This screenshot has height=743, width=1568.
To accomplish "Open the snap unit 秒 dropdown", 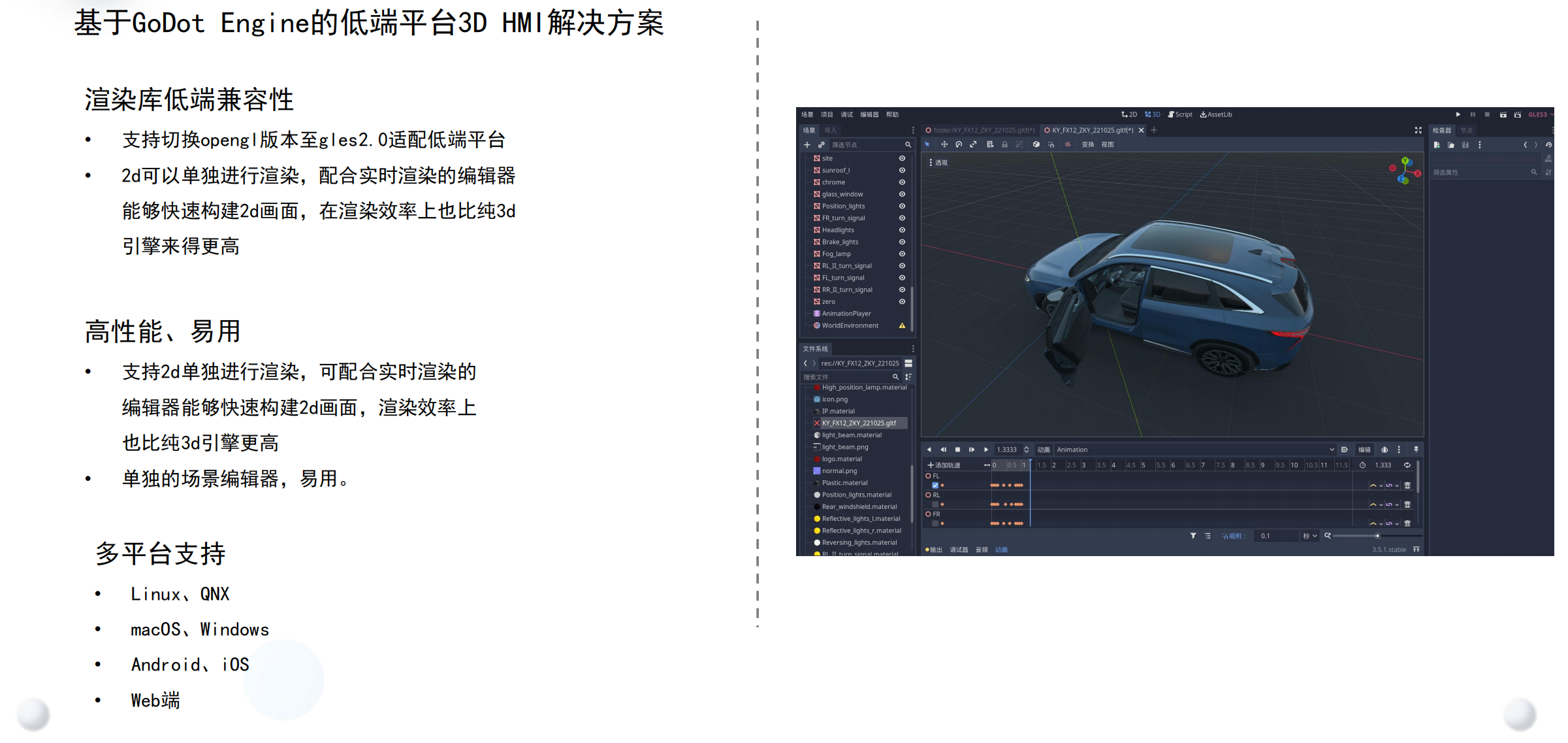I will click(x=1309, y=536).
